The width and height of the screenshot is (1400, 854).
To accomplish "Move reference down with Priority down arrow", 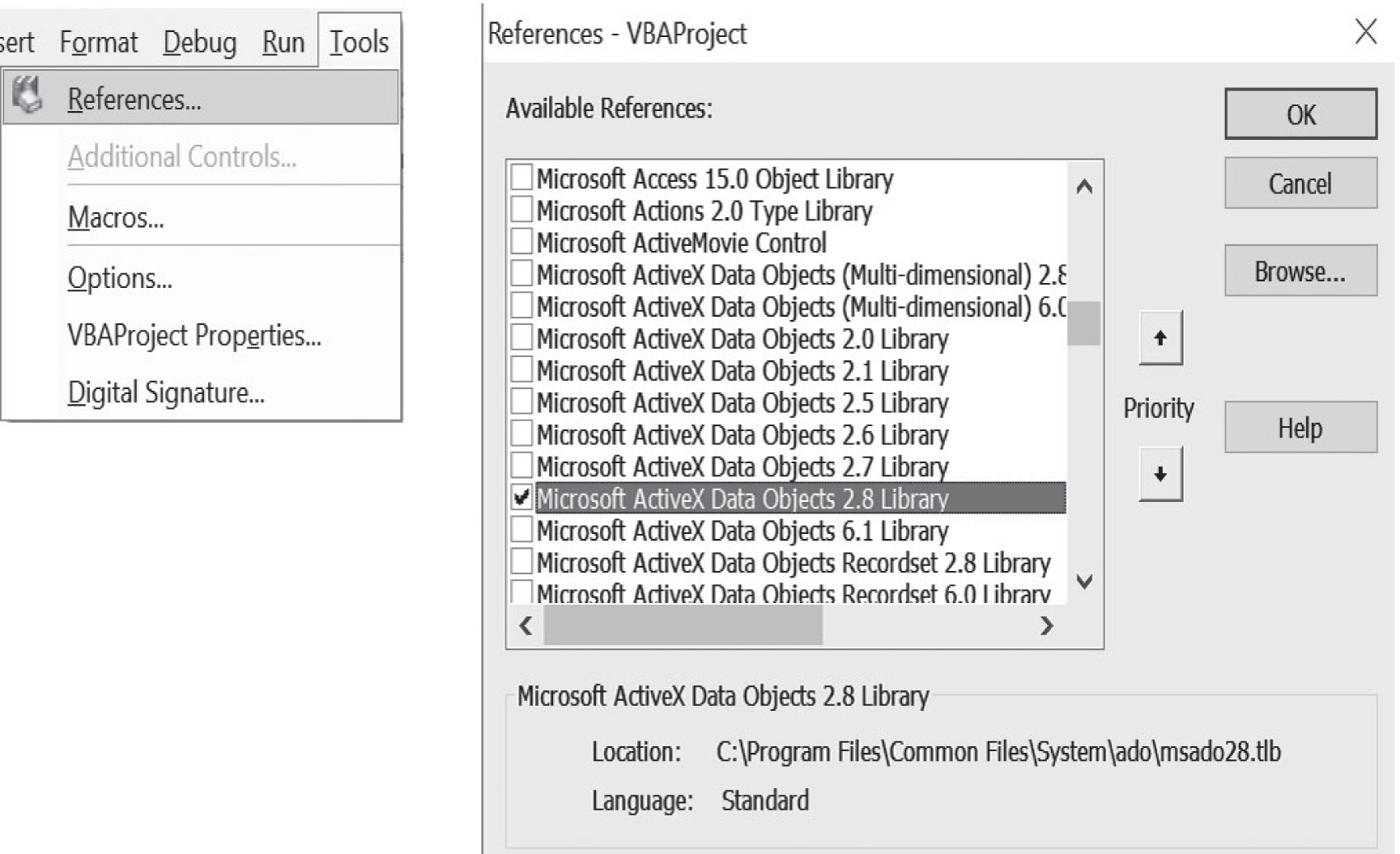I will pos(1160,474).
